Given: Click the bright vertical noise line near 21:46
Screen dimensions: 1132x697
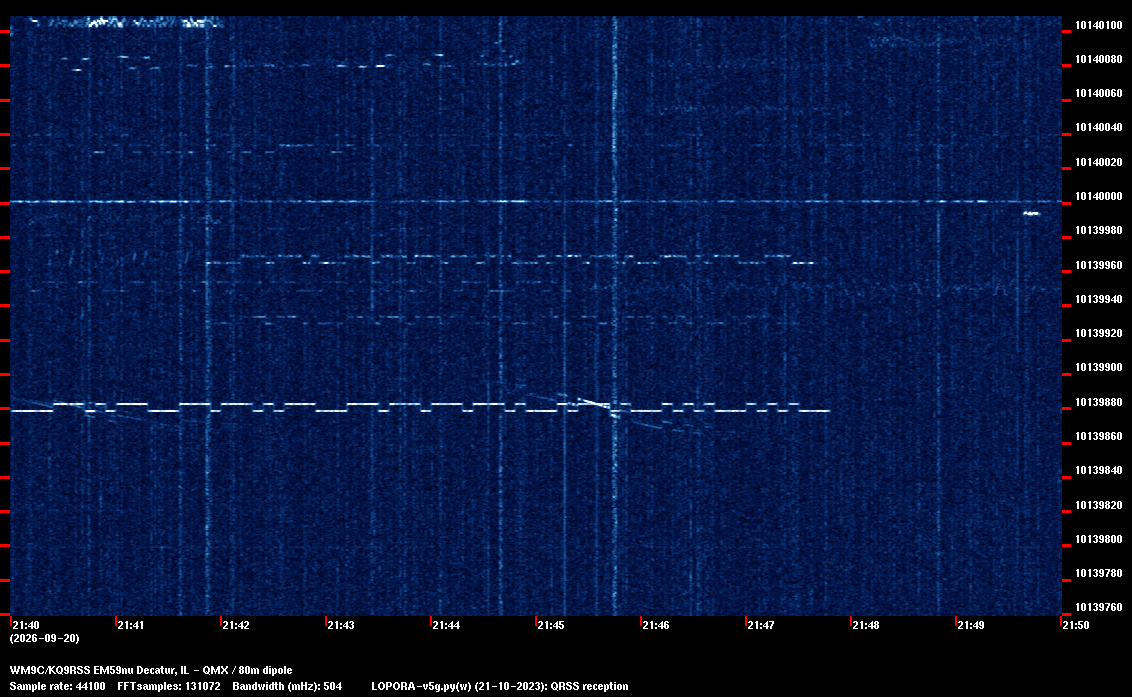Looking at the screenshot, I should (615, 316).
